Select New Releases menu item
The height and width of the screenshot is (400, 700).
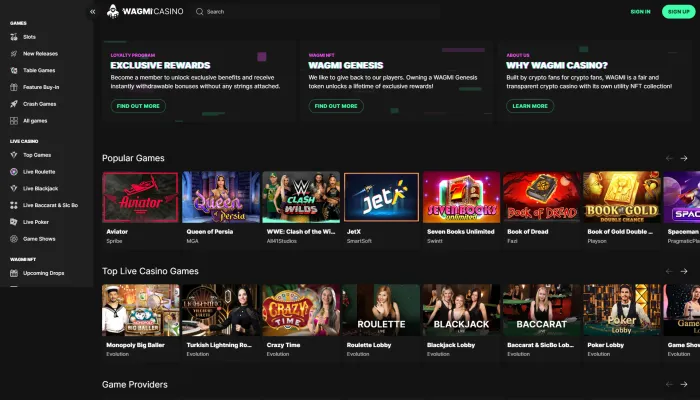tap(40, 54)
